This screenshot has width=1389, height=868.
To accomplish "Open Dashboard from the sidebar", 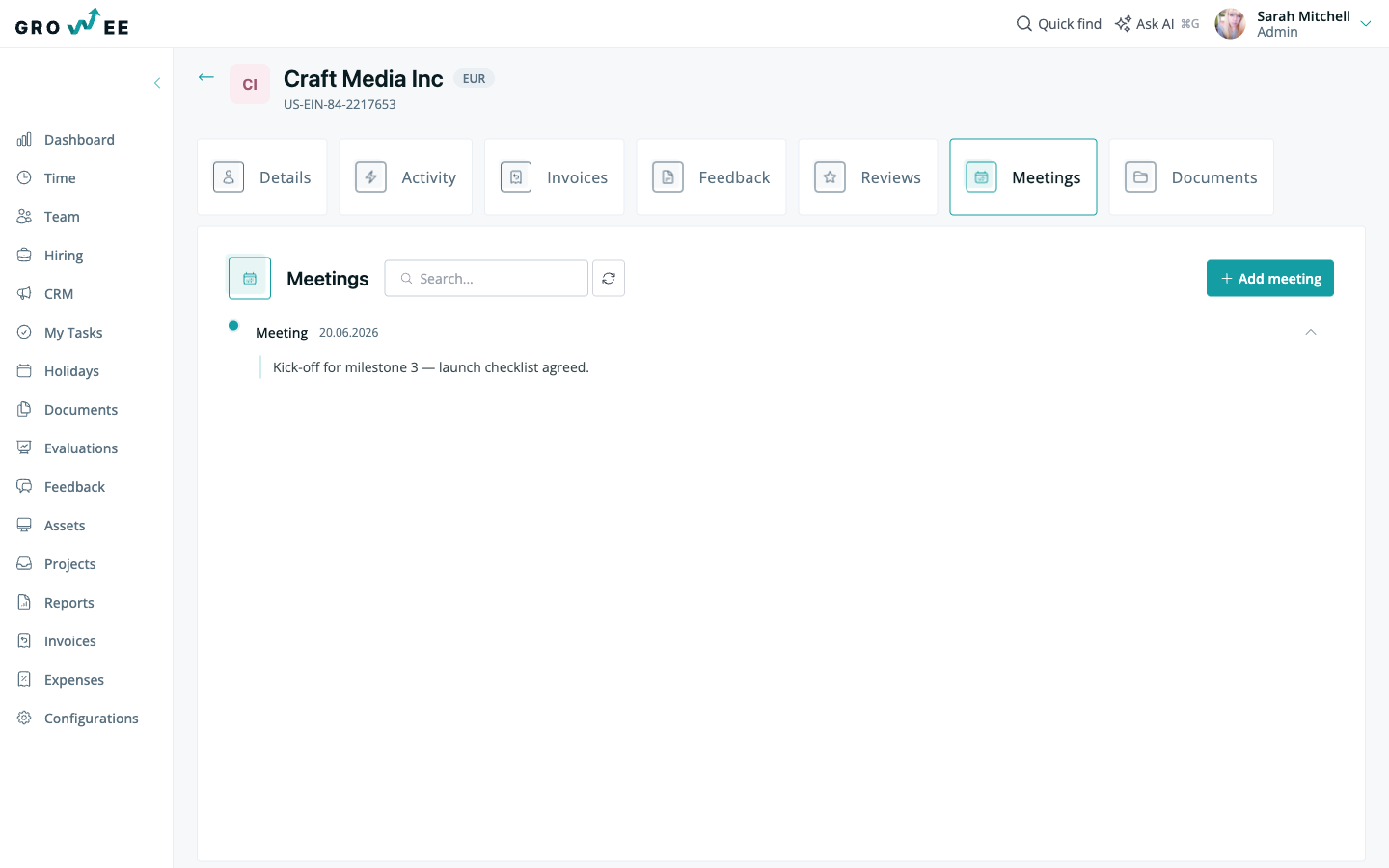I will click(x=79, y=140).
